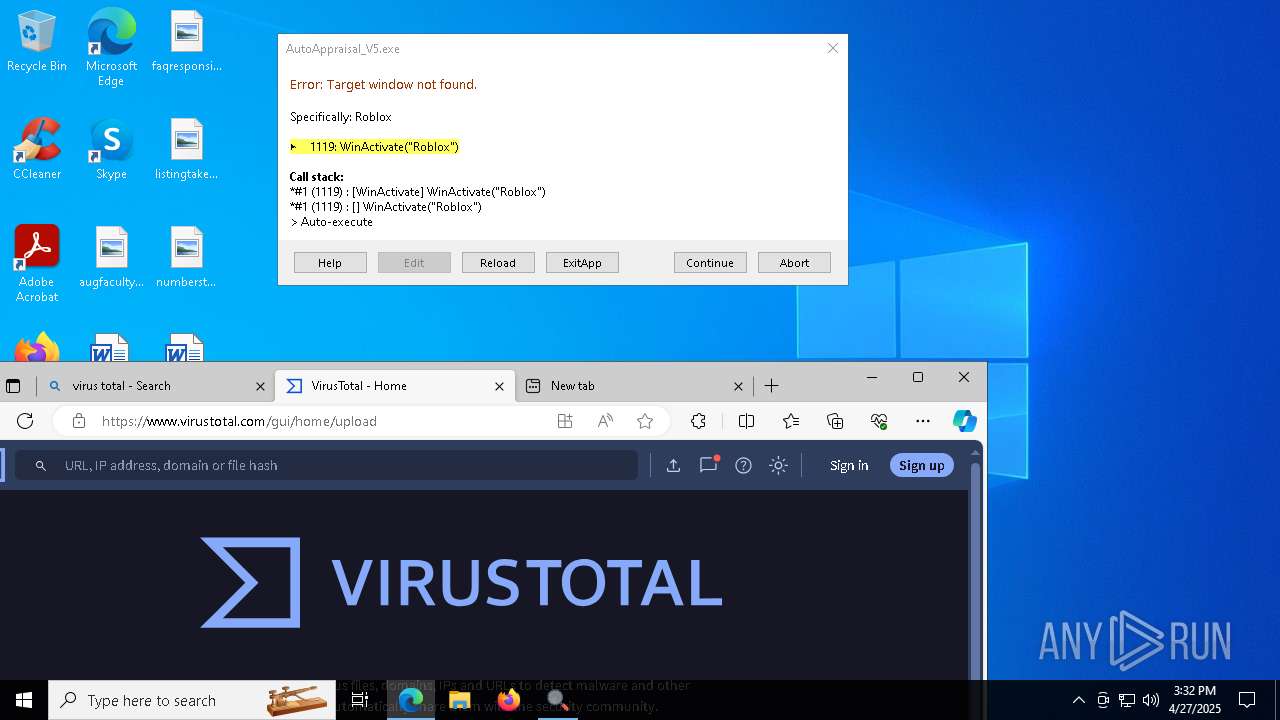
Task: Toggle VirusTotal light/dark theme icon
Action: pos(778,465)
